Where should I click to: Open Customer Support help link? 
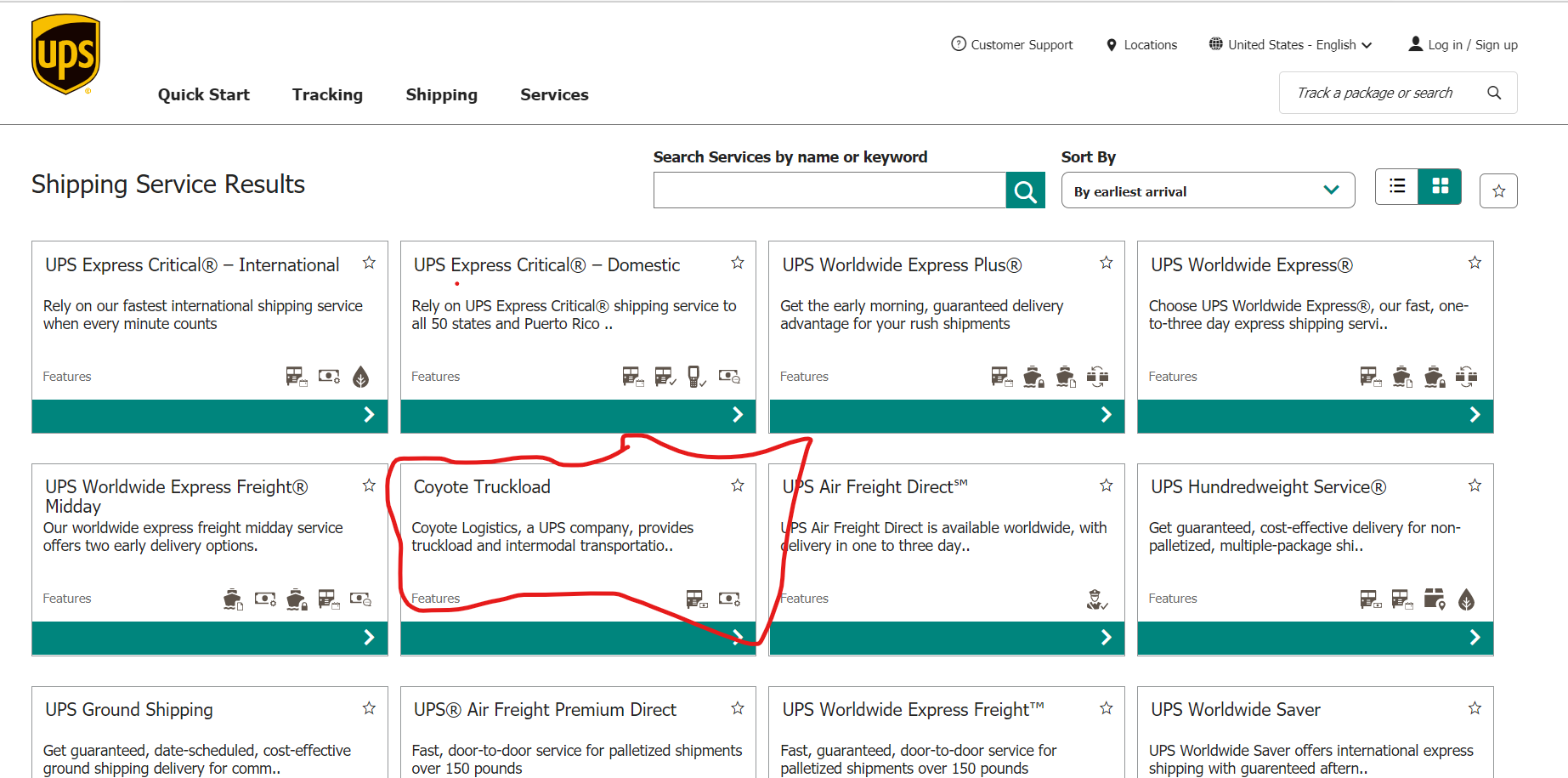click(1011, 44)
